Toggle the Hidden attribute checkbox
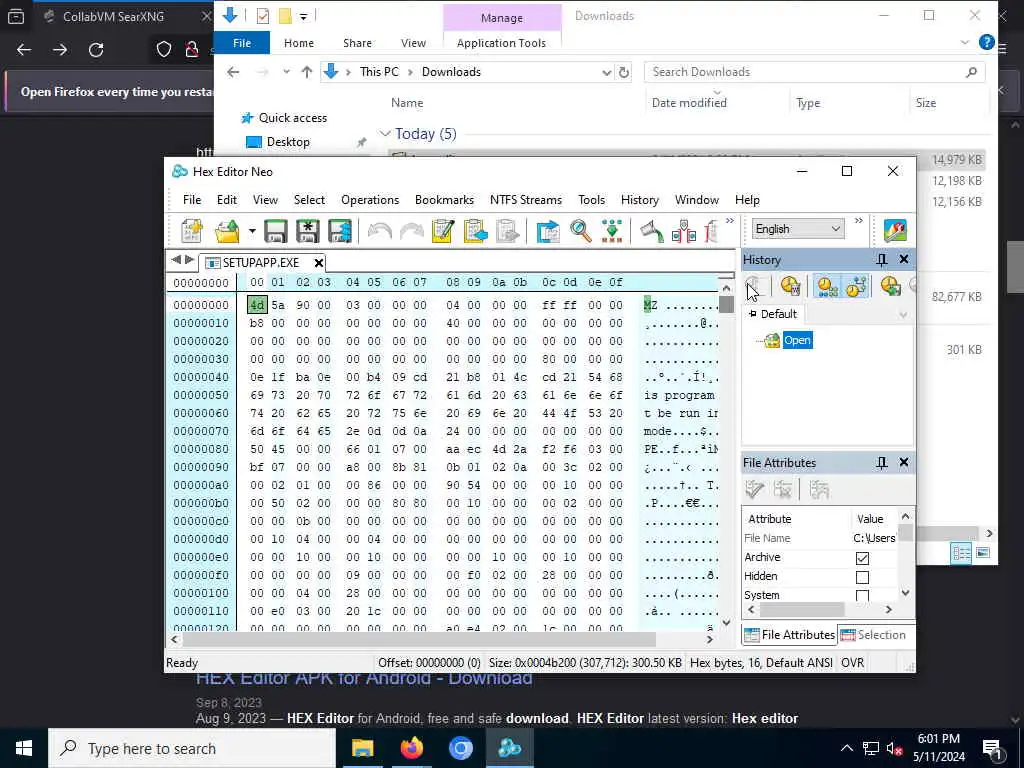The height and width of the screenshot is (768, 1024). tap(862, 577)
